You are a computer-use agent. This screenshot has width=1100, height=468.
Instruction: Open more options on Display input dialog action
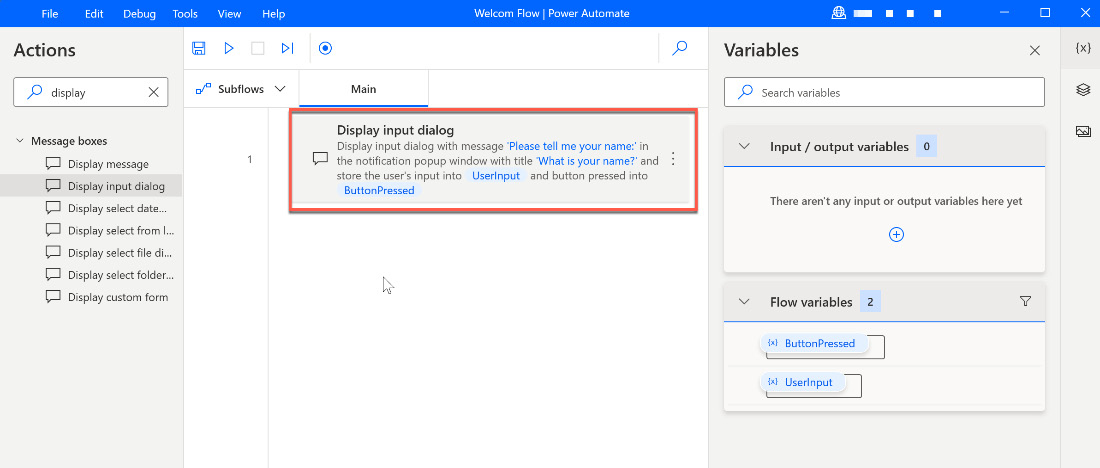[x=673, y=159]
